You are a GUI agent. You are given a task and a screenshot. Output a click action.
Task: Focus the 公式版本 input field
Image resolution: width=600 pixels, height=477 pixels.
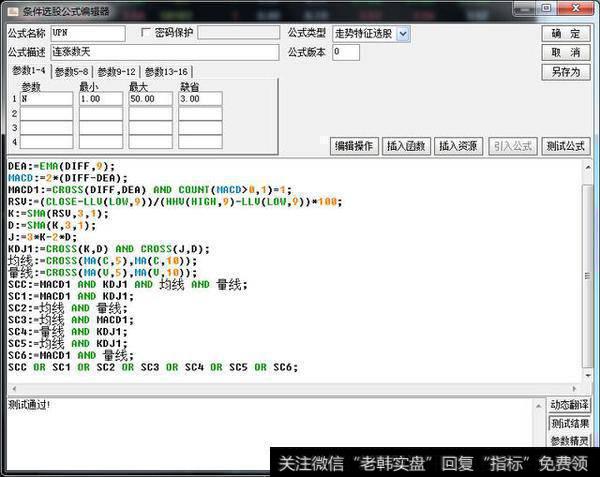click(x=346, y=52)
